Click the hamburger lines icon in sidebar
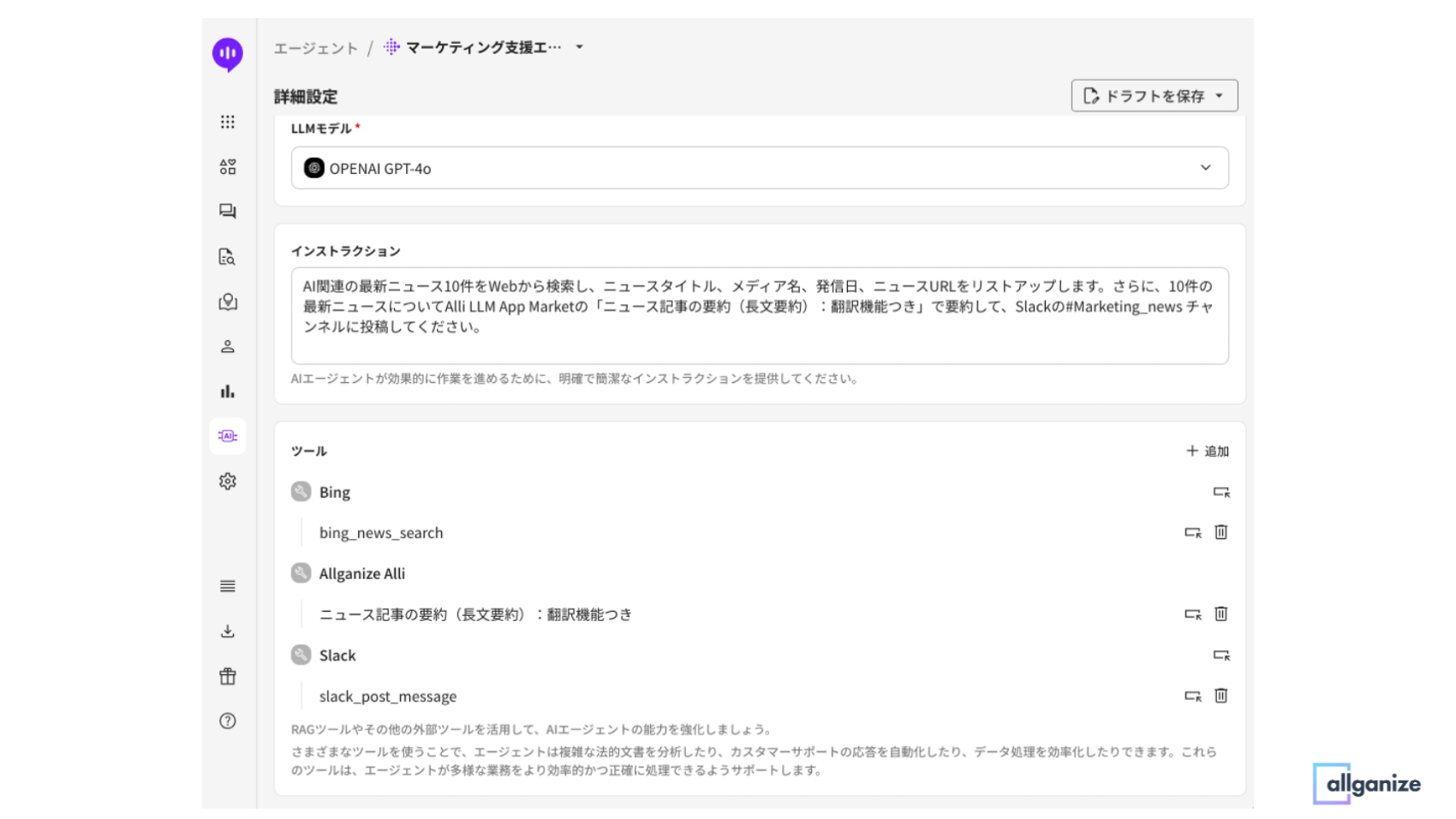 tap(227, 586)
